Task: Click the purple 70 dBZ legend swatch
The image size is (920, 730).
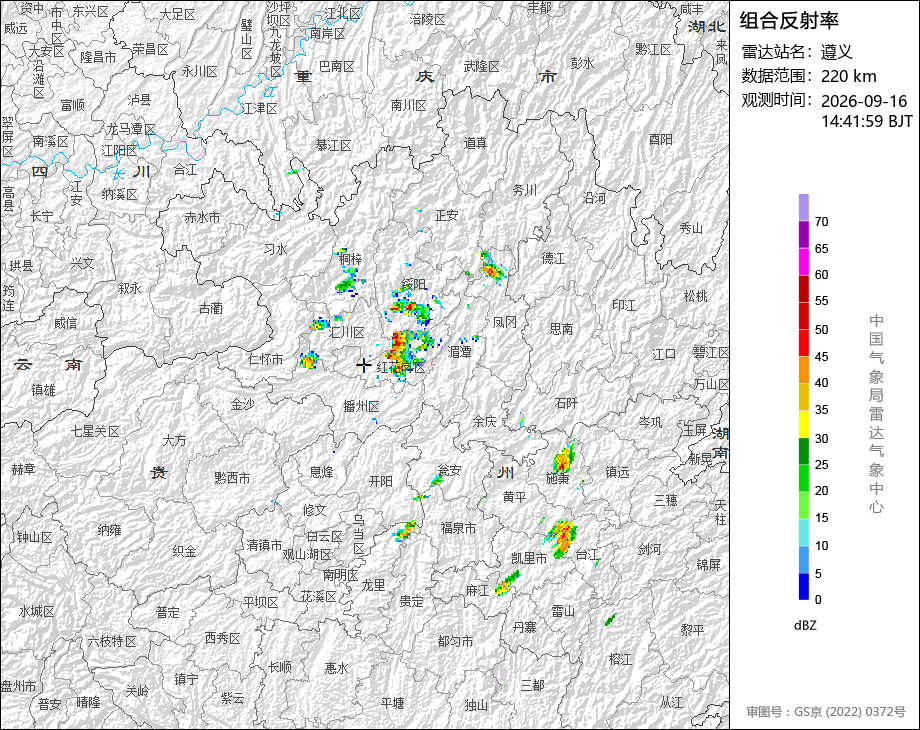Action: click(804, 207)
